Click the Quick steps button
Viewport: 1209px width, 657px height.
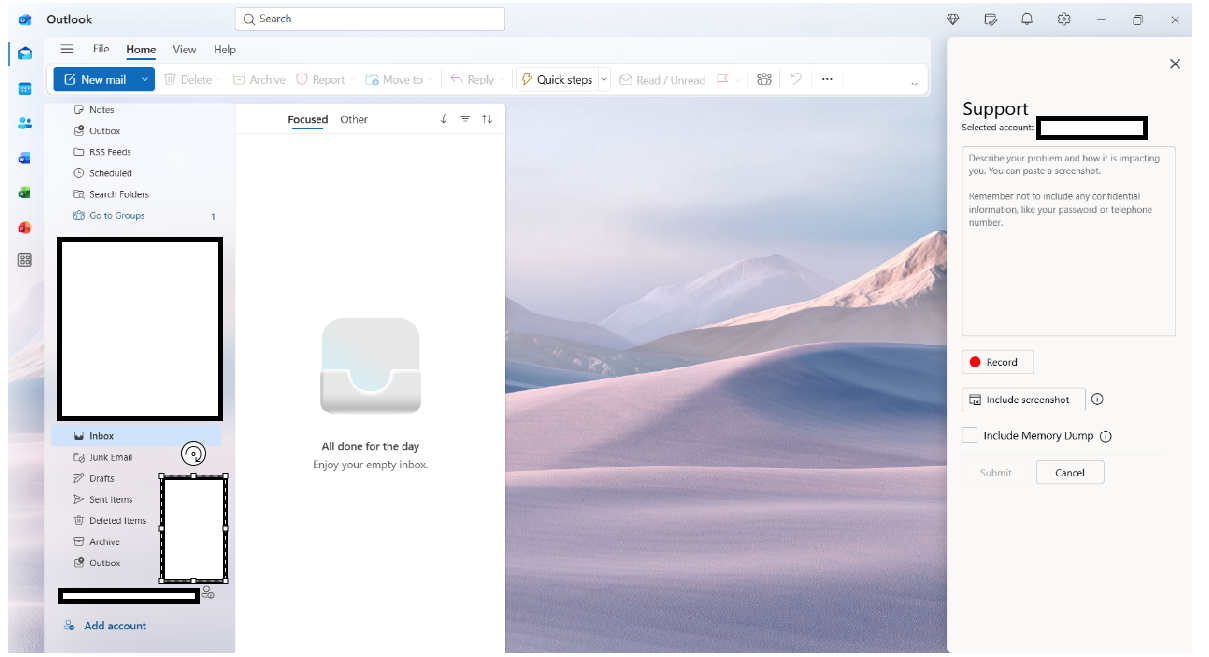tap(557, 80)
